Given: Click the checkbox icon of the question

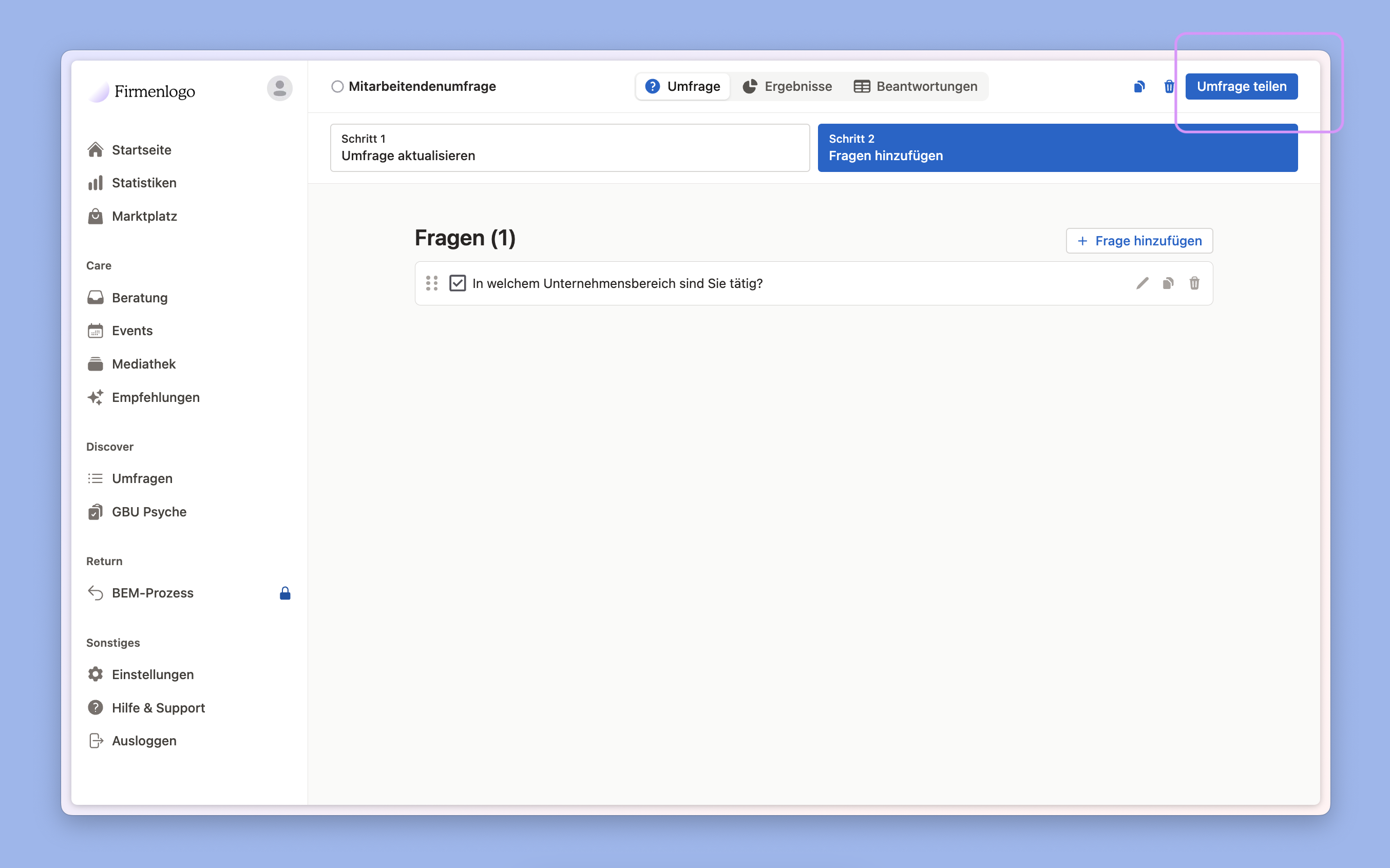Looking at the screenshot, I should (x=457, y=283).
